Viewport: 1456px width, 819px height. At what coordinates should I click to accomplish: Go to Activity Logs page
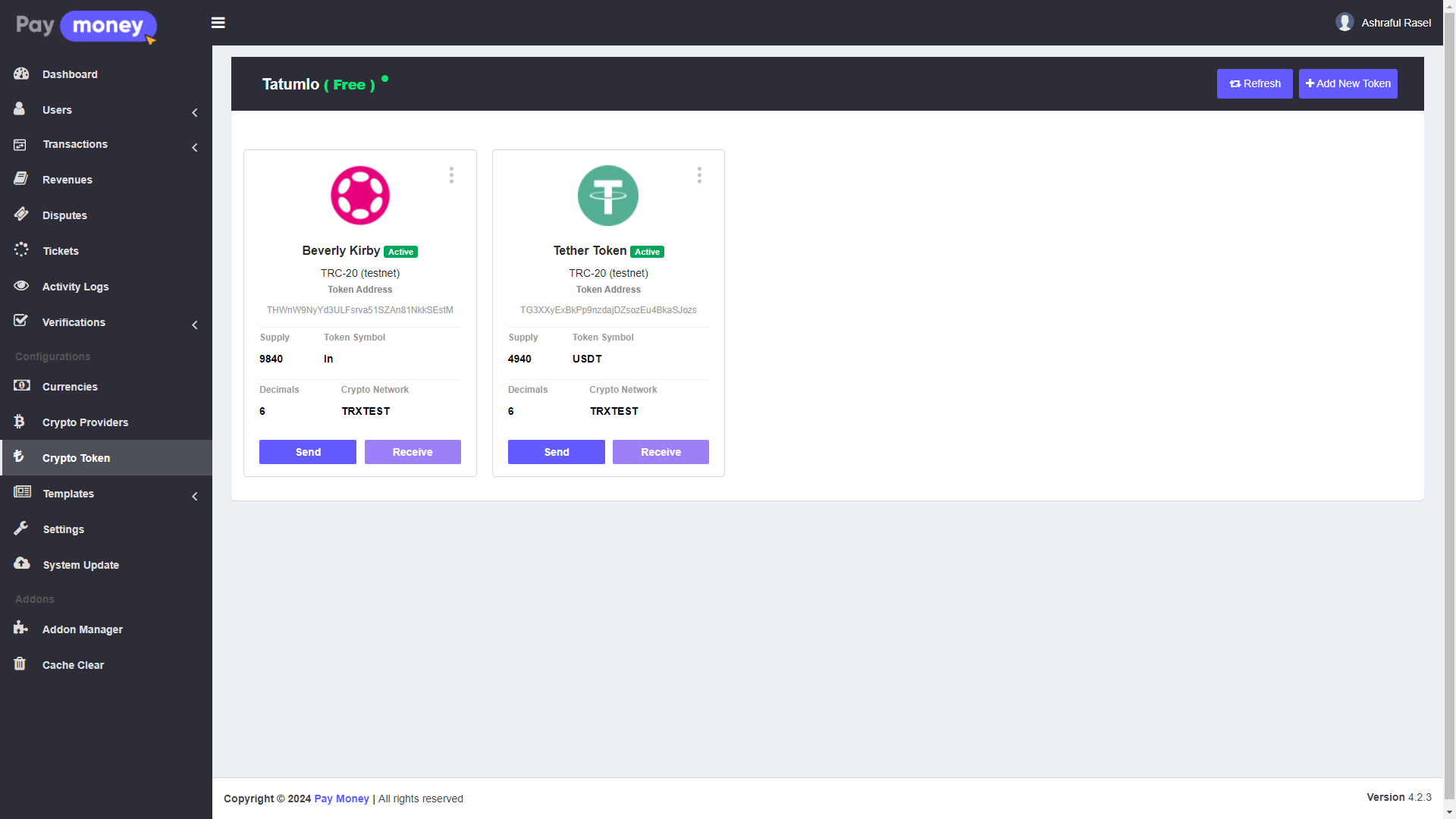pyautogui.click(x=75, y=287)
